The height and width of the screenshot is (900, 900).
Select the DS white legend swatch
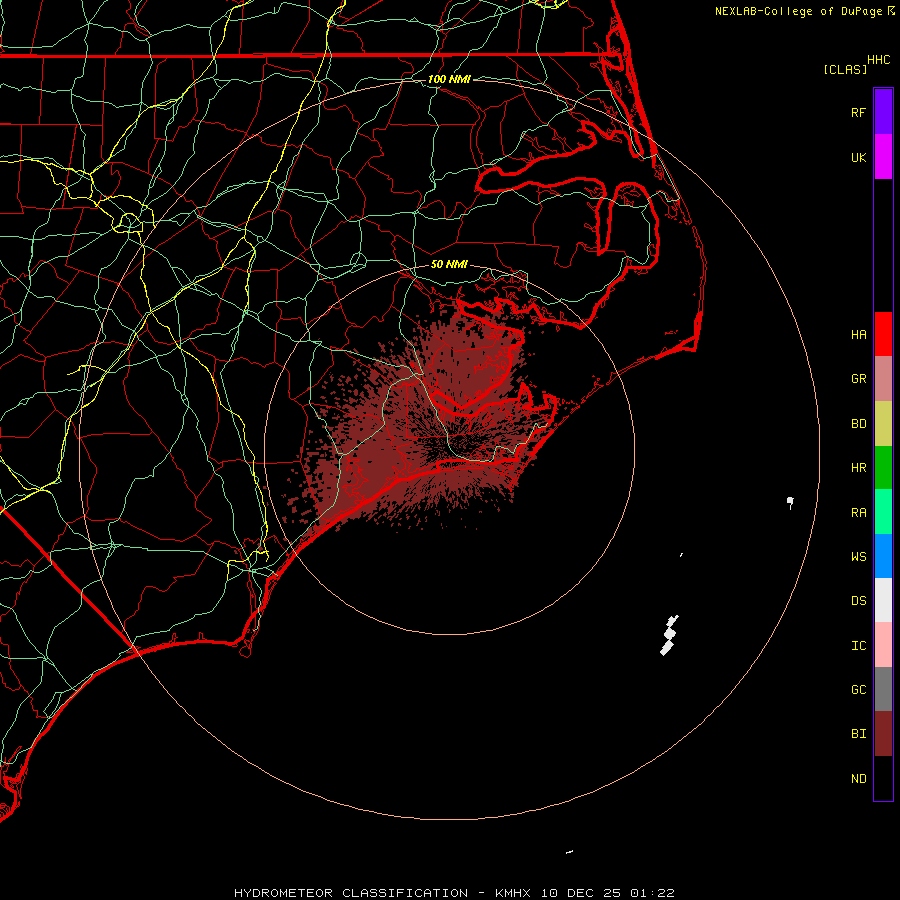click(883, 600)
